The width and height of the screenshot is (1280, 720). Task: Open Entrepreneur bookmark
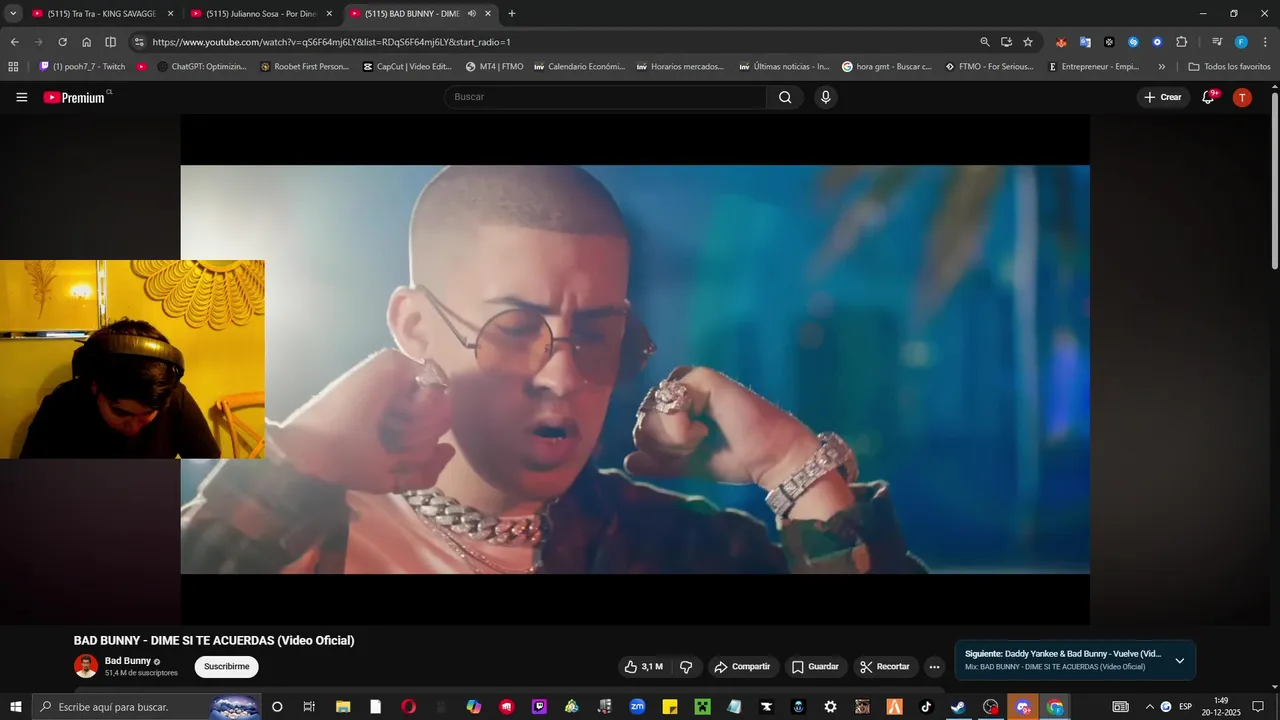tap(1093, 67)
